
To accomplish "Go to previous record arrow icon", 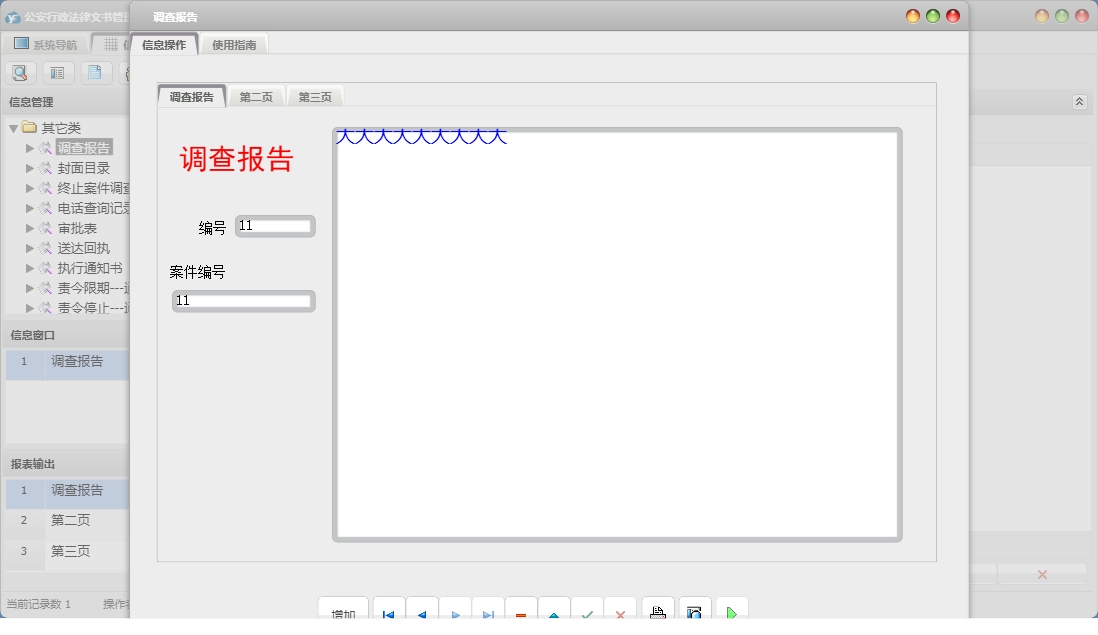I will click(421, 612).
